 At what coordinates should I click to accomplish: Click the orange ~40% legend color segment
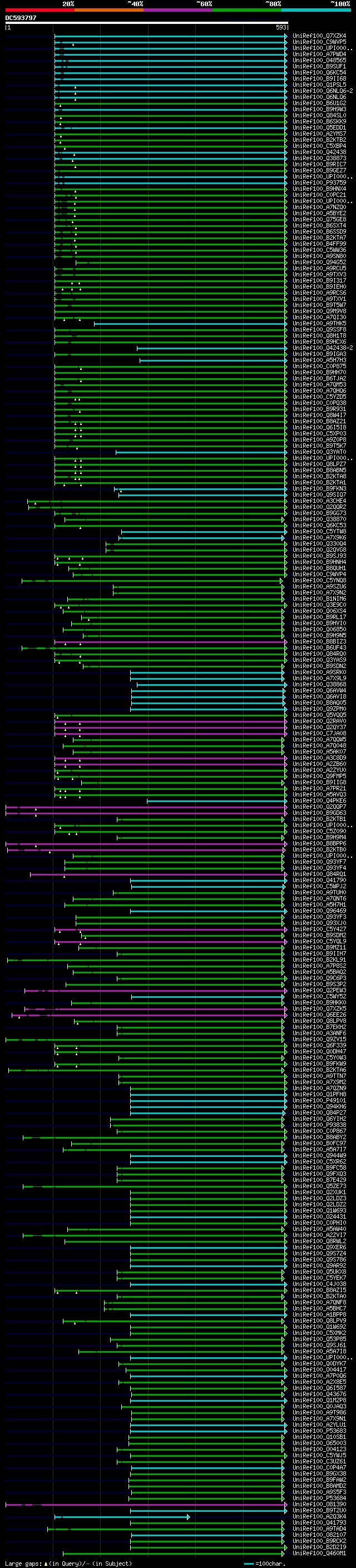click(109, 10)
